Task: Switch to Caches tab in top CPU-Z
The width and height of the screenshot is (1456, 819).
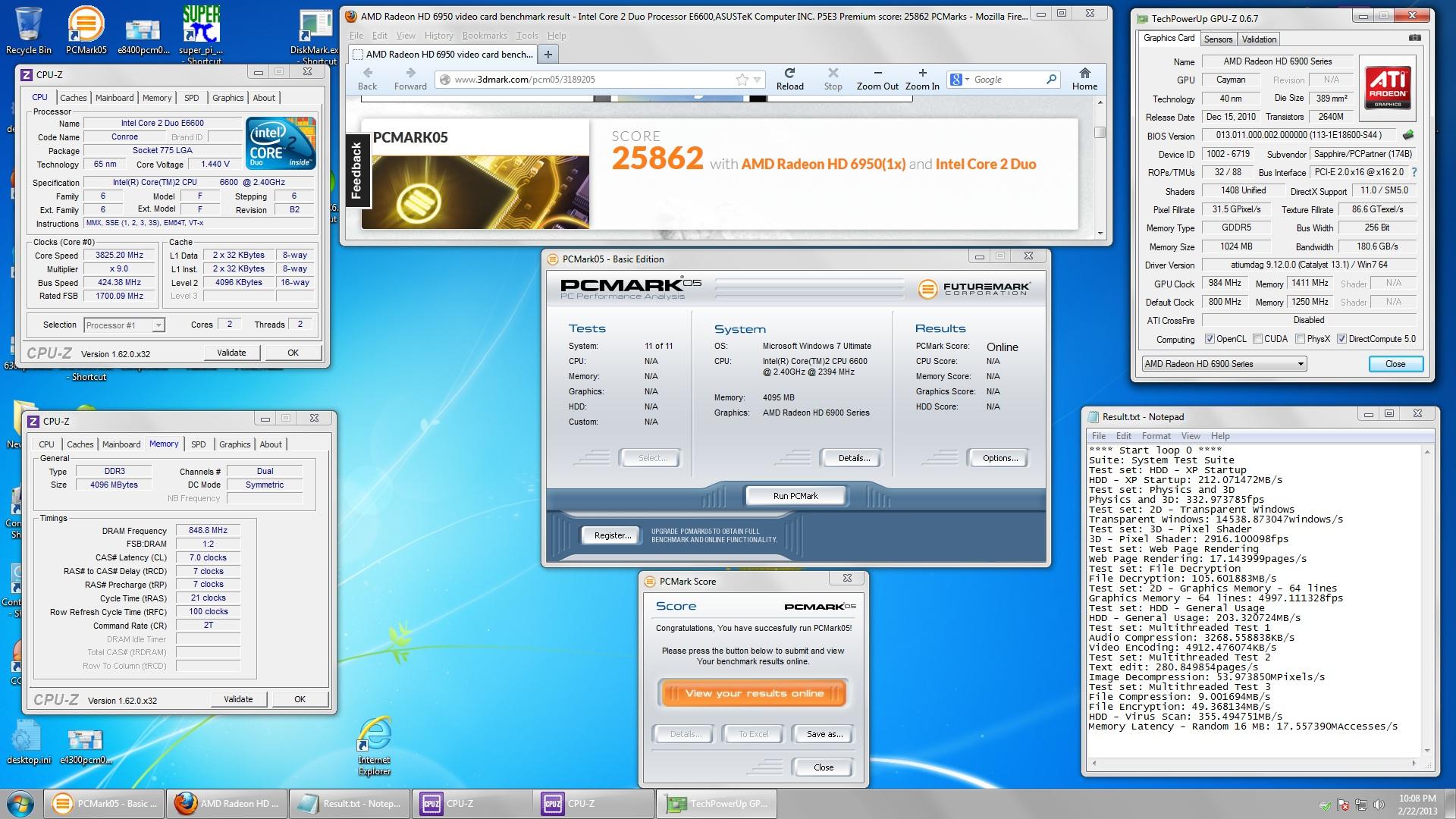Action: pyautogui.click(x=74, y=98)
